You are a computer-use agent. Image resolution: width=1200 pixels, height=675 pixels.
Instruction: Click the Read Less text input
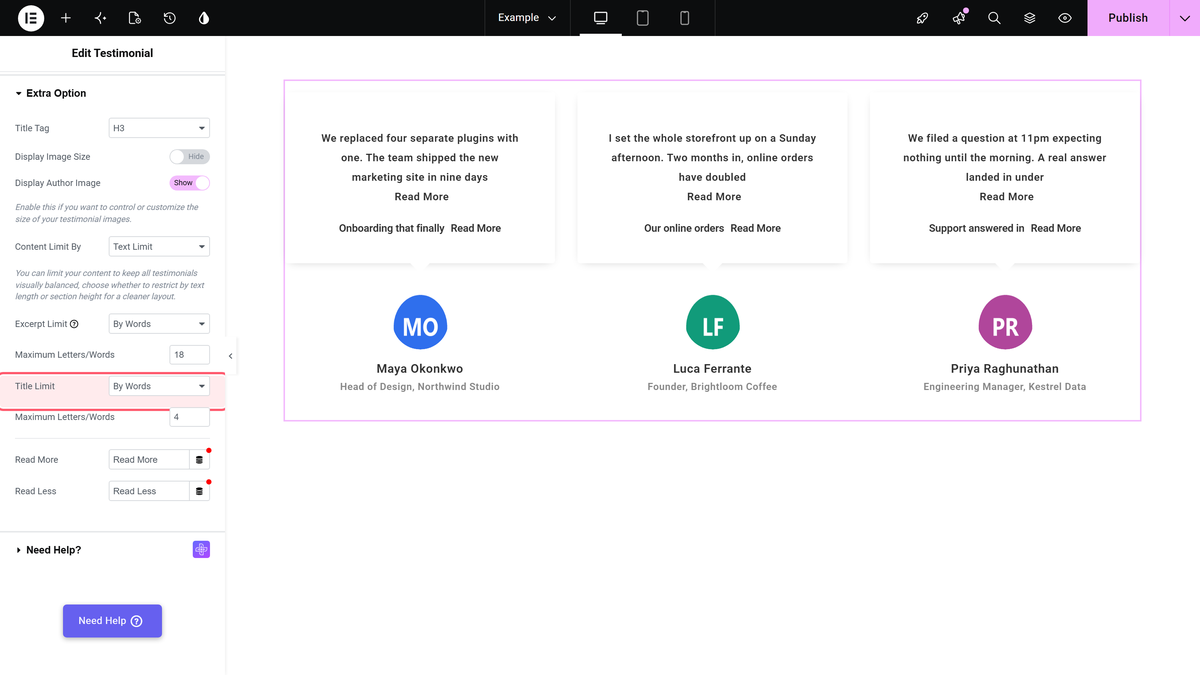(149, 491)
